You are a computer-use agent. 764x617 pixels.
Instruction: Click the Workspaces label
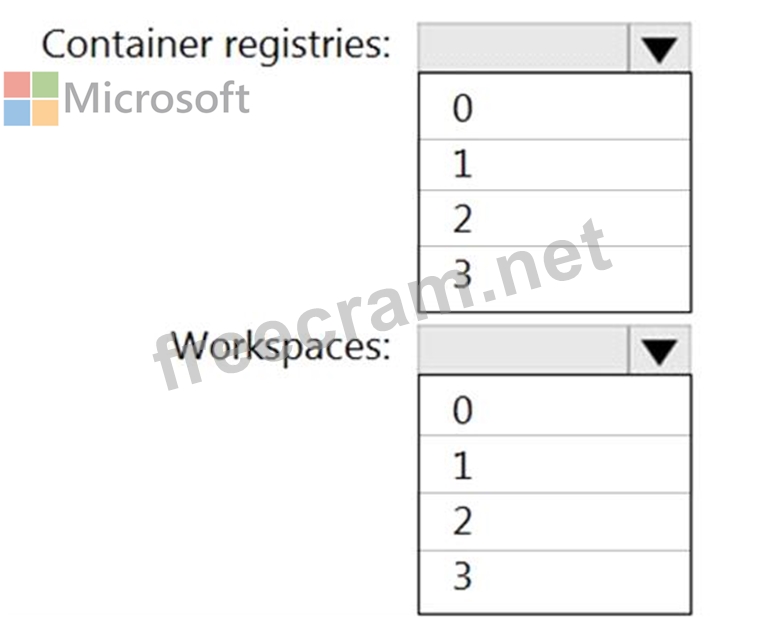pyautogui.click(x=281, y=347)
